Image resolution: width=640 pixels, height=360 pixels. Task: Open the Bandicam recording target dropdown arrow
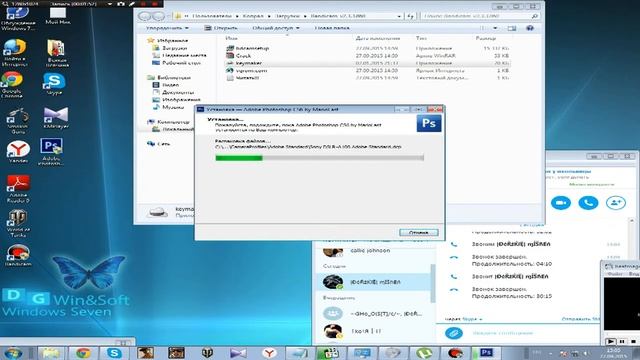point(109,4)
